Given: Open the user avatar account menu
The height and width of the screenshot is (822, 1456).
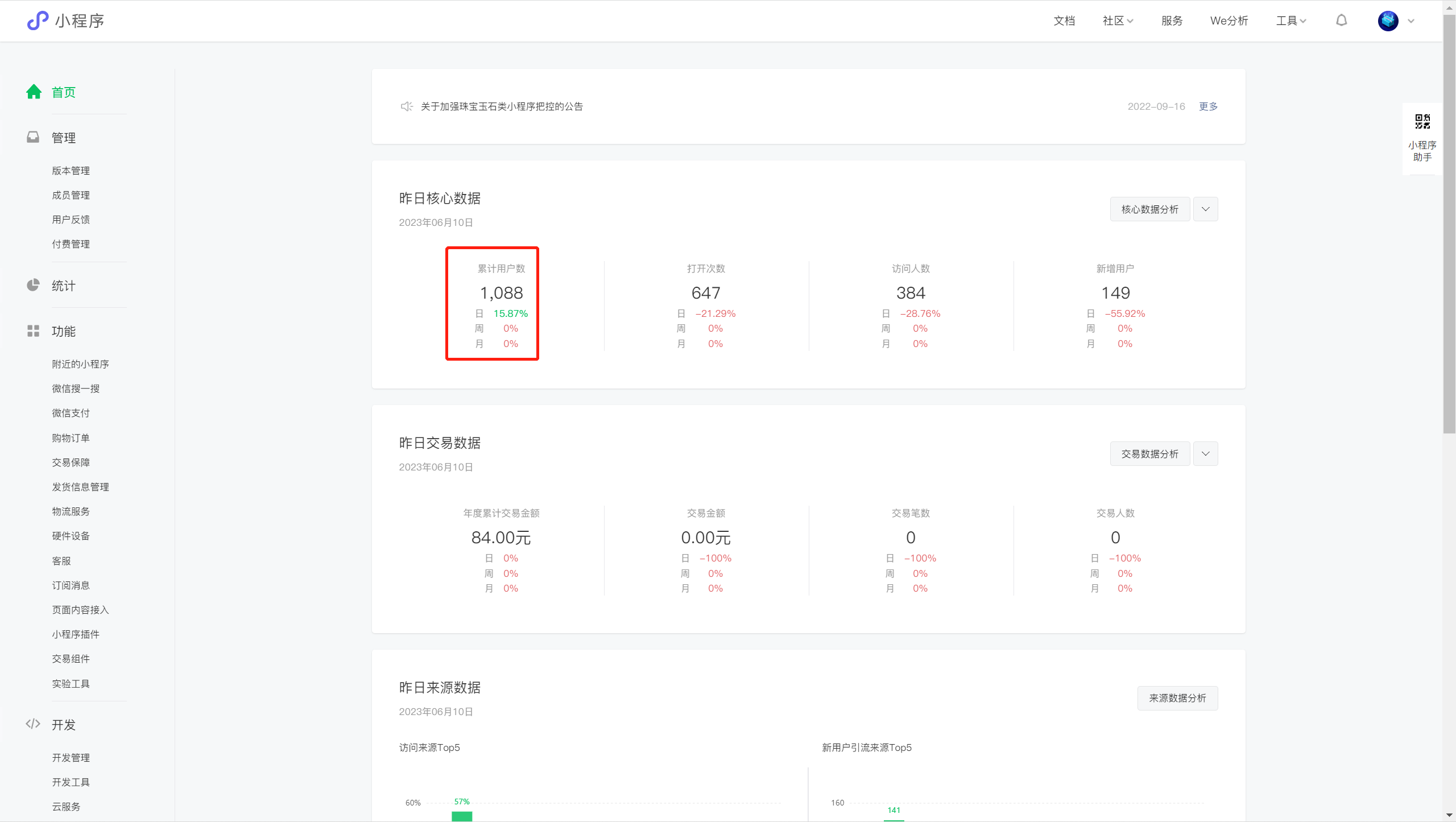Looking at the screenshot, I should pos(1388,21).
